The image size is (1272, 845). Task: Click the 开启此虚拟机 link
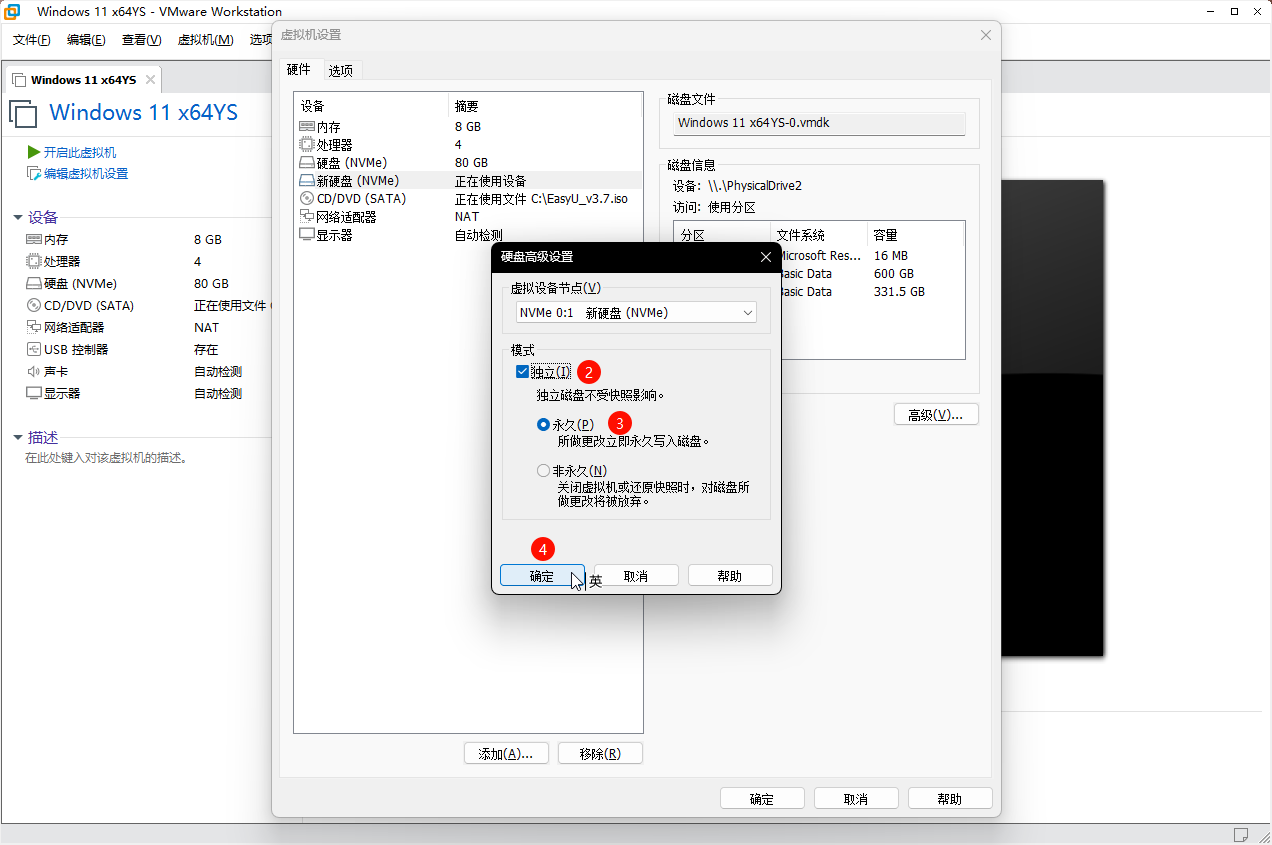click(80, 152)
